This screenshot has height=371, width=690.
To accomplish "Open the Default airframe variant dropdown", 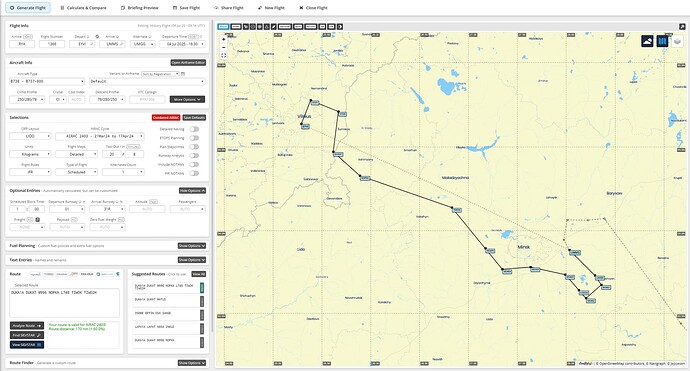I will 147,81.
